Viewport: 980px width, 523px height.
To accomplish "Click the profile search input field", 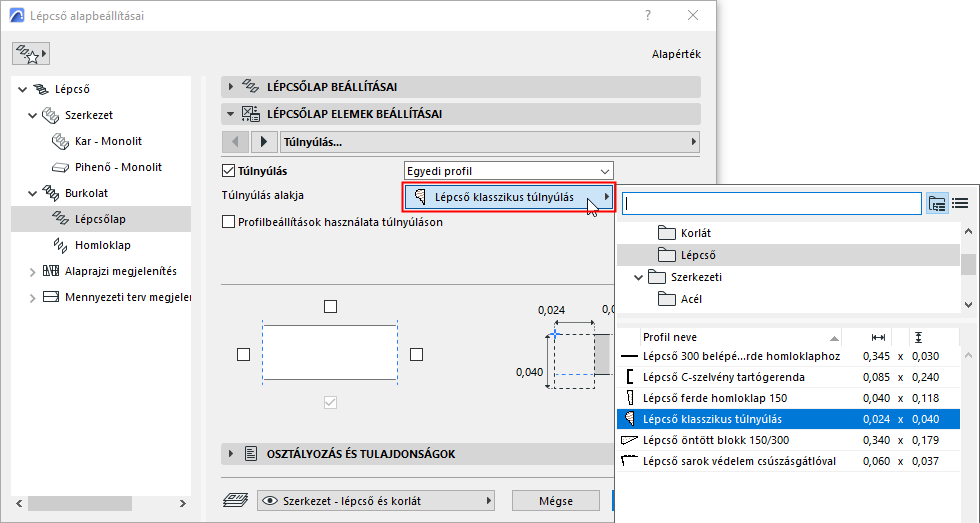I will click(x=772, y=204).
